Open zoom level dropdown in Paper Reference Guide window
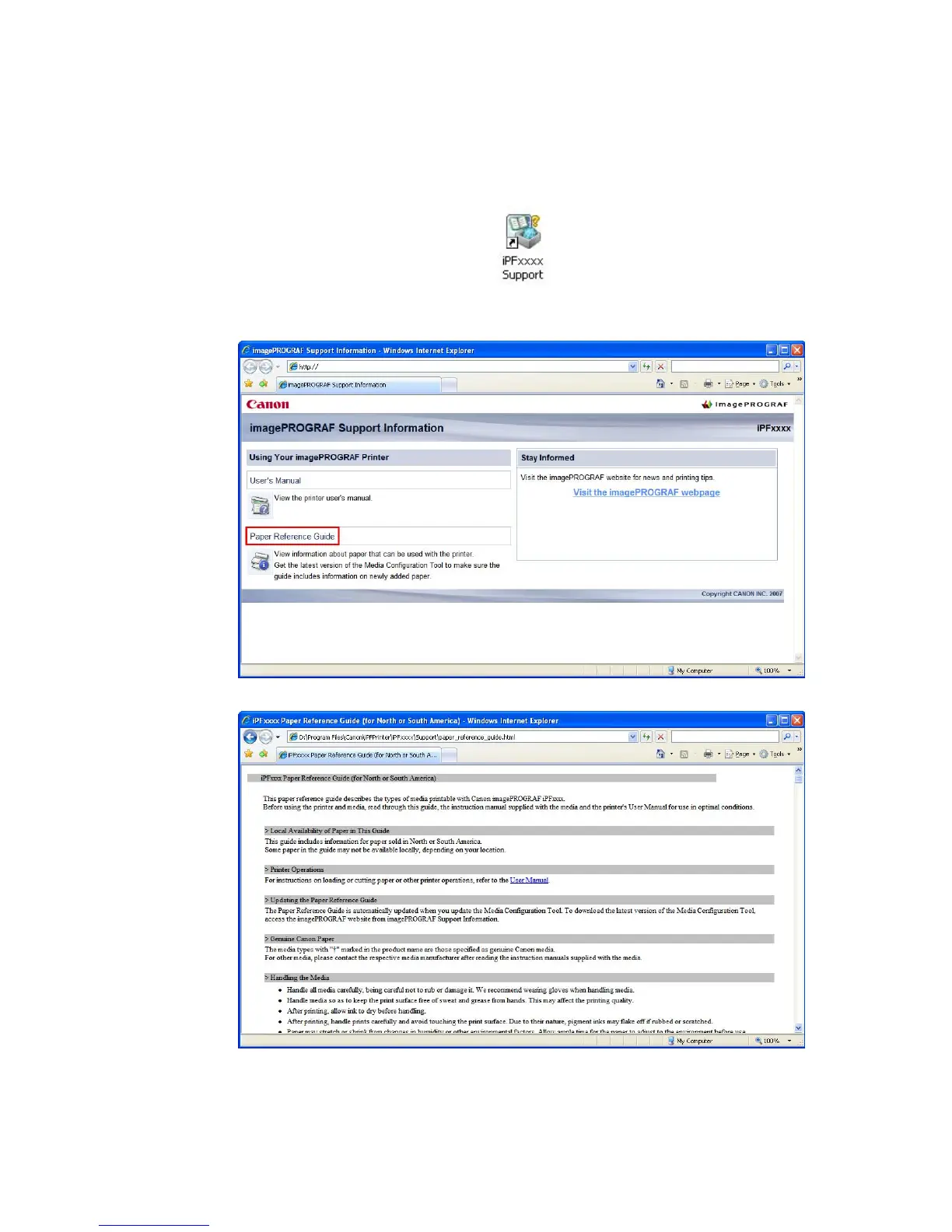The height and width of the screenshot is (1232, 952). click(x=790, y=1041)
